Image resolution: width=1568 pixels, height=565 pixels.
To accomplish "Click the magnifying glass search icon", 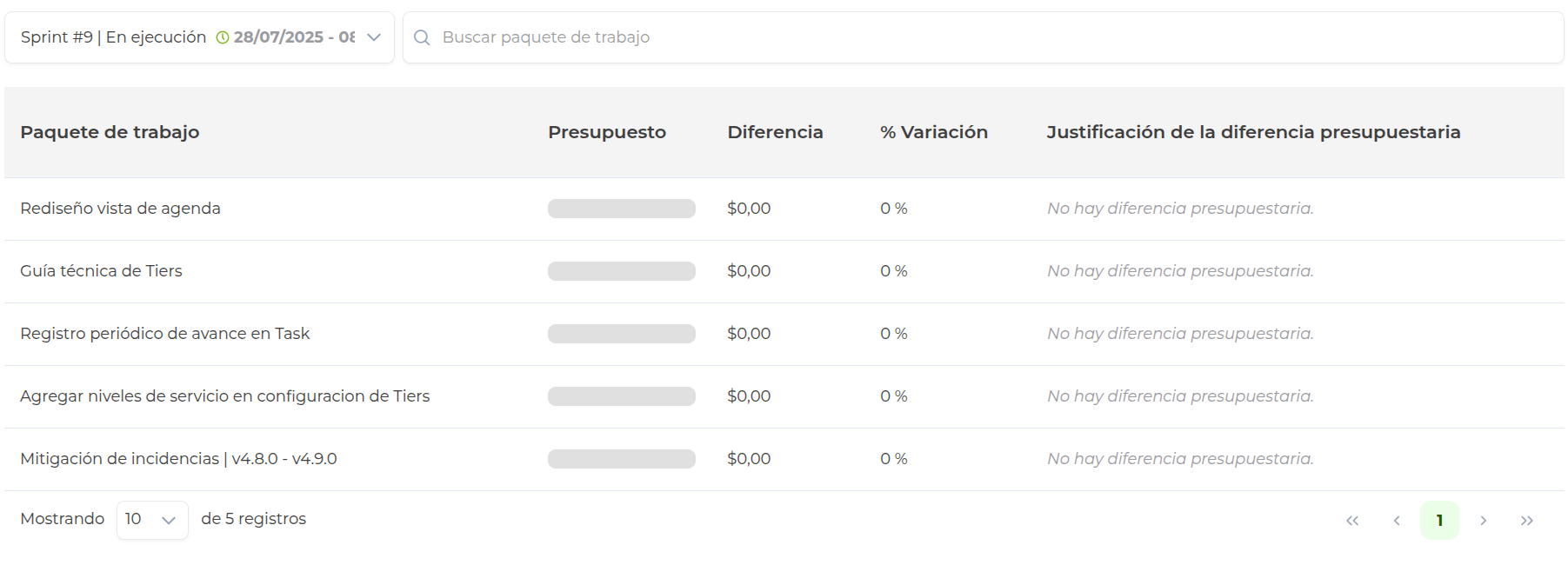I will pyautogui.click(x=424, y=37).
